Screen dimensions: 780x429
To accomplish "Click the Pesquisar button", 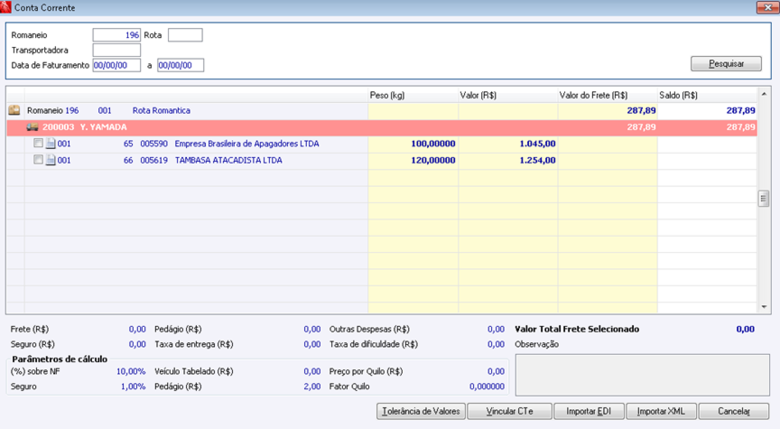I will (x=726, y=64).
